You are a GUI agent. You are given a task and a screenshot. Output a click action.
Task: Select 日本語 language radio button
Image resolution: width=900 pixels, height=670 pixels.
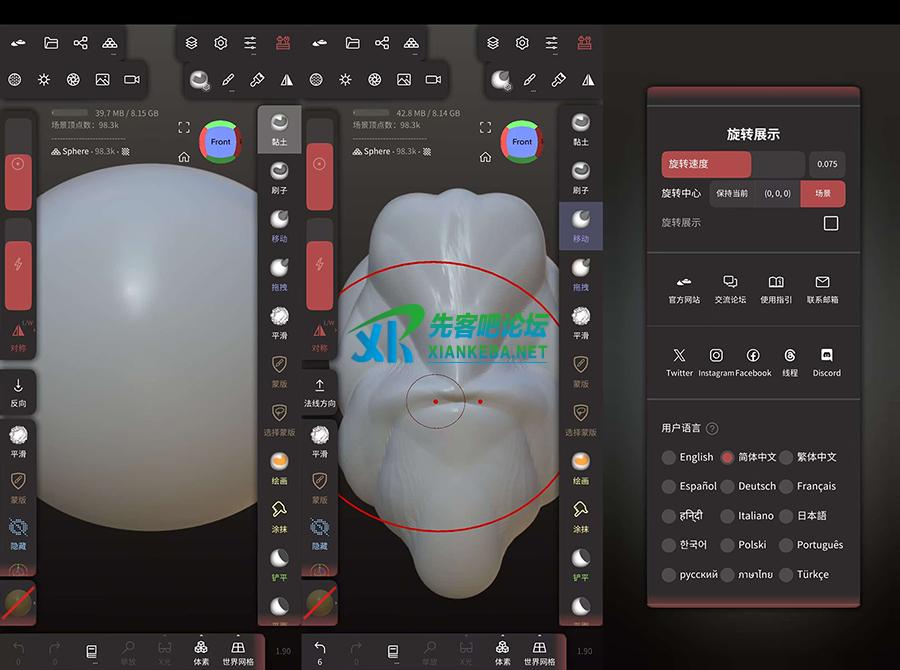click(787, 516)
